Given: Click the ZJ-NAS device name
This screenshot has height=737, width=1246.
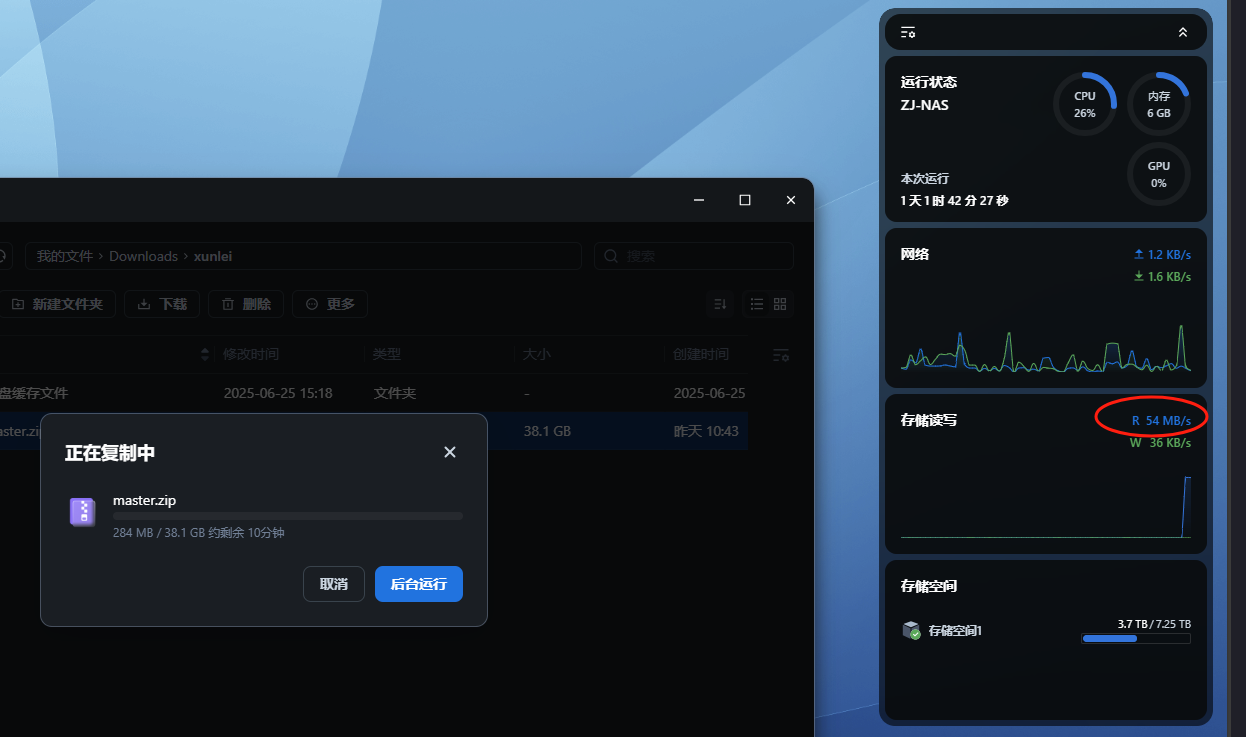Looking at the screenshot, I should coord(925,104).
